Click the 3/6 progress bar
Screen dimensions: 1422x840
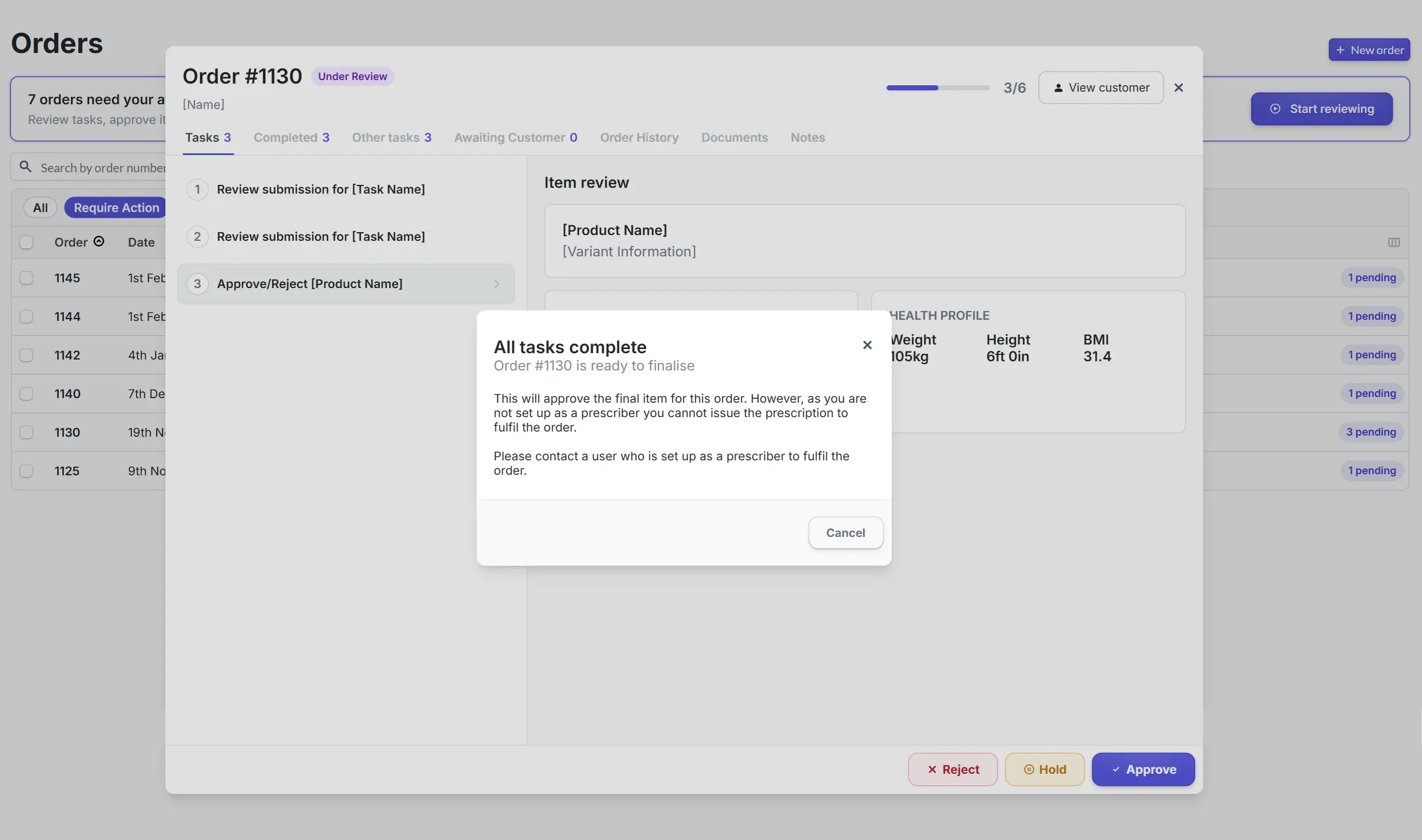point(937,88)
